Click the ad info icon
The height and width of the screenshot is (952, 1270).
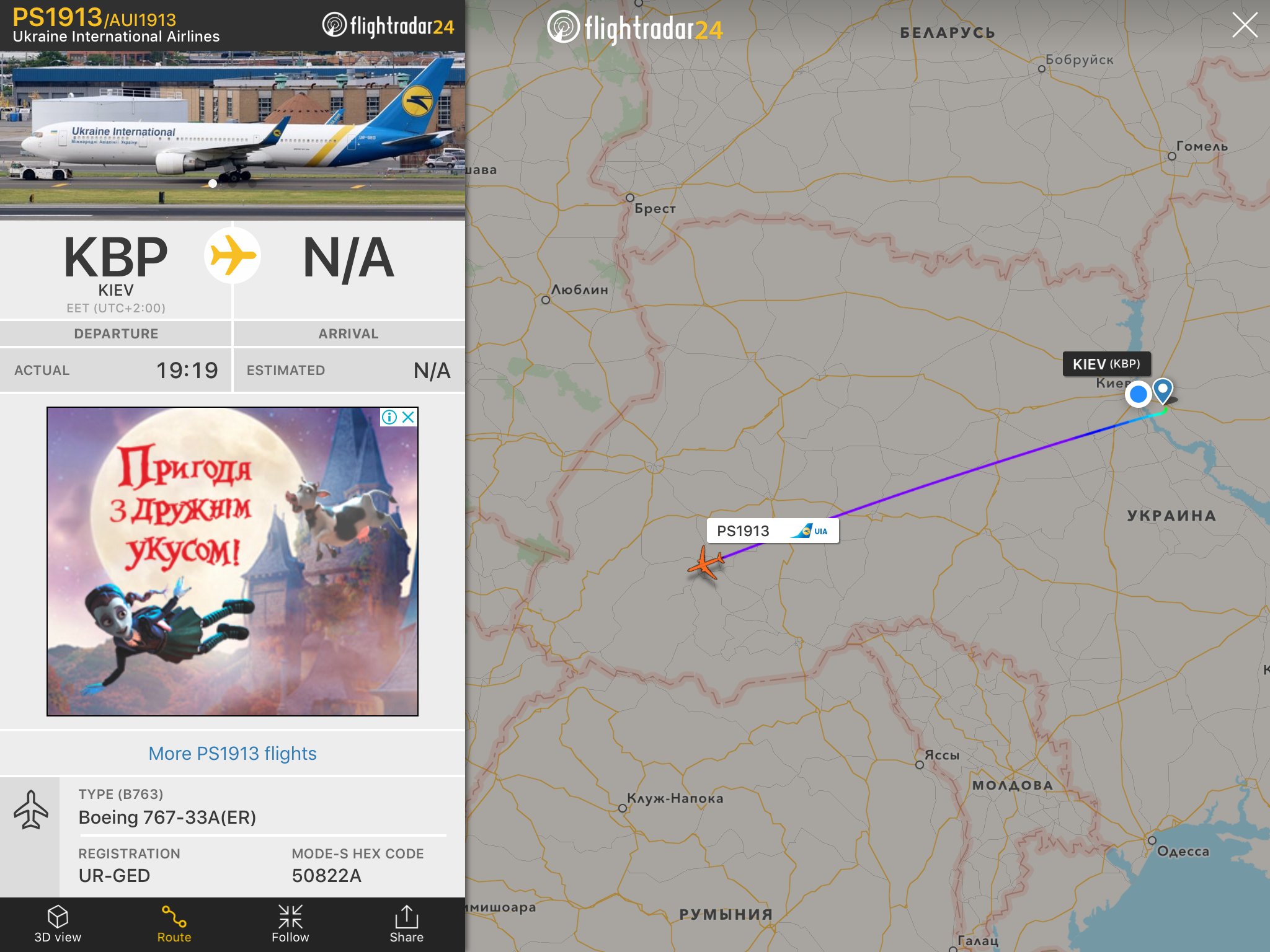pos(389,417)
